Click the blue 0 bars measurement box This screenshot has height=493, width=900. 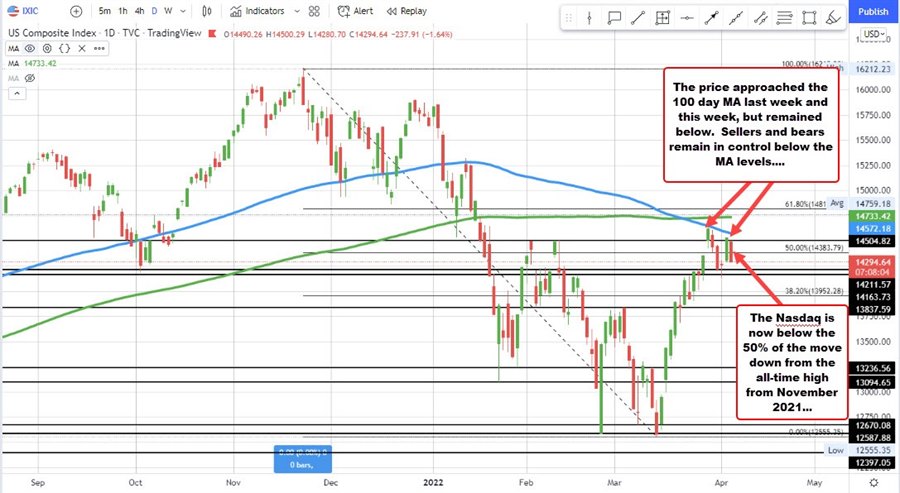coord(302,459)
